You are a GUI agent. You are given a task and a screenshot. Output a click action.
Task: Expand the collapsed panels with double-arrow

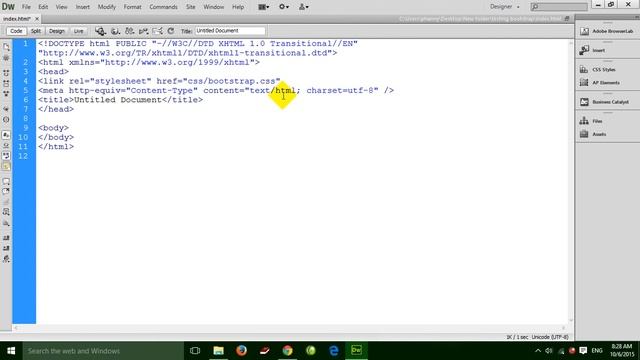(636, 17)
